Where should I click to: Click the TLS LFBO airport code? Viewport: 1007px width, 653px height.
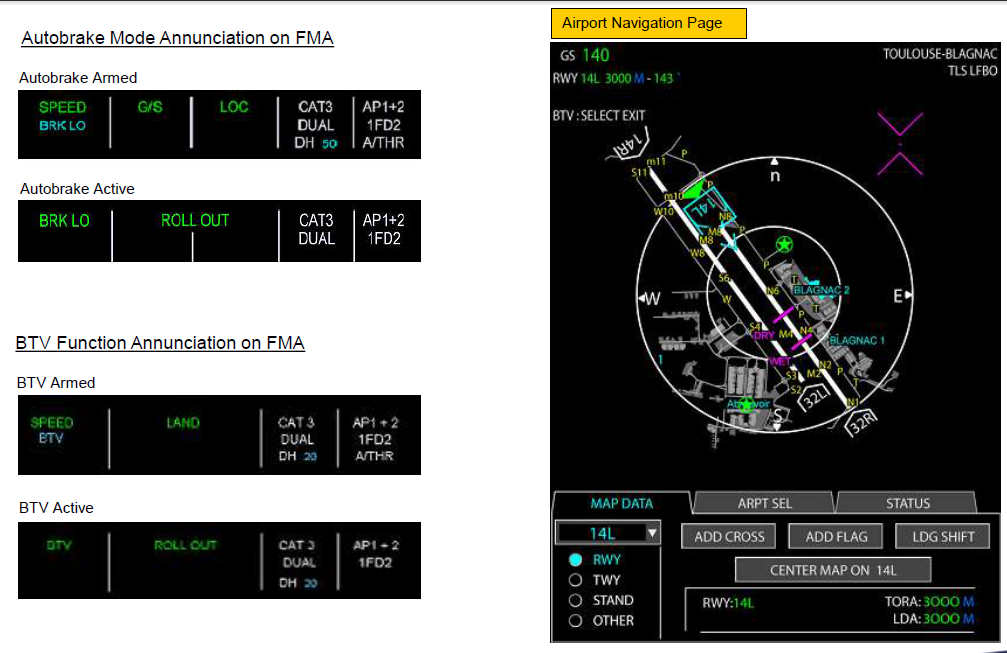(x=972, y=71)
